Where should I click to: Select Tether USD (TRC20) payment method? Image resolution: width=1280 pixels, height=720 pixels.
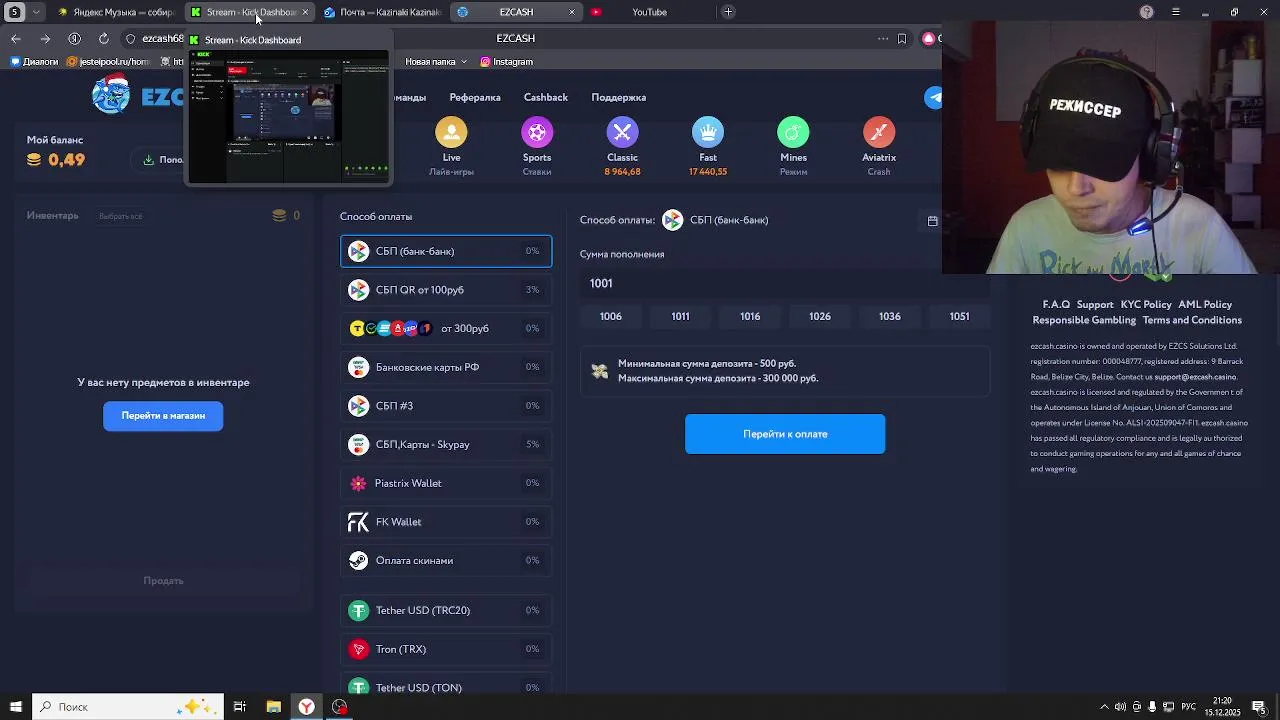(x=446, y=610)
